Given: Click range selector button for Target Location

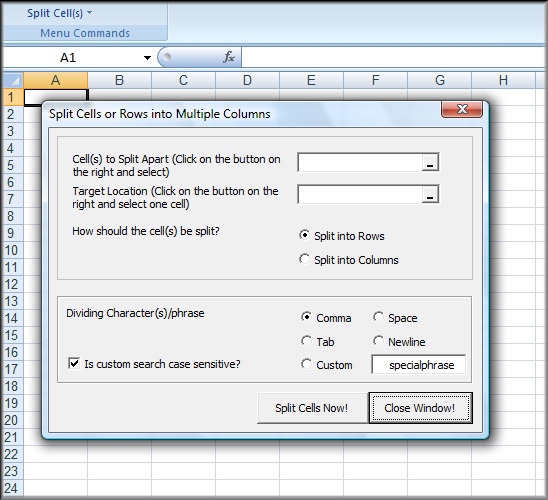Looking at the screenshot, I should [430, 195].
